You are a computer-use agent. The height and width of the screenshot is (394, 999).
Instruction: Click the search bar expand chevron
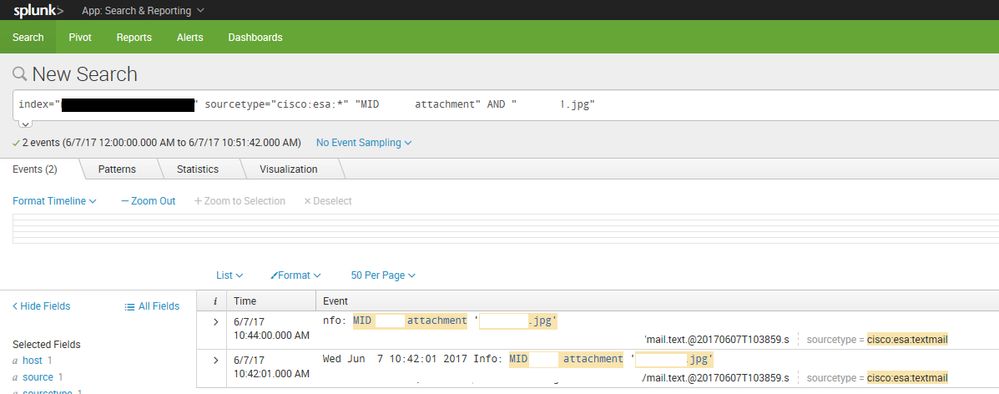[x=24, y=124]
